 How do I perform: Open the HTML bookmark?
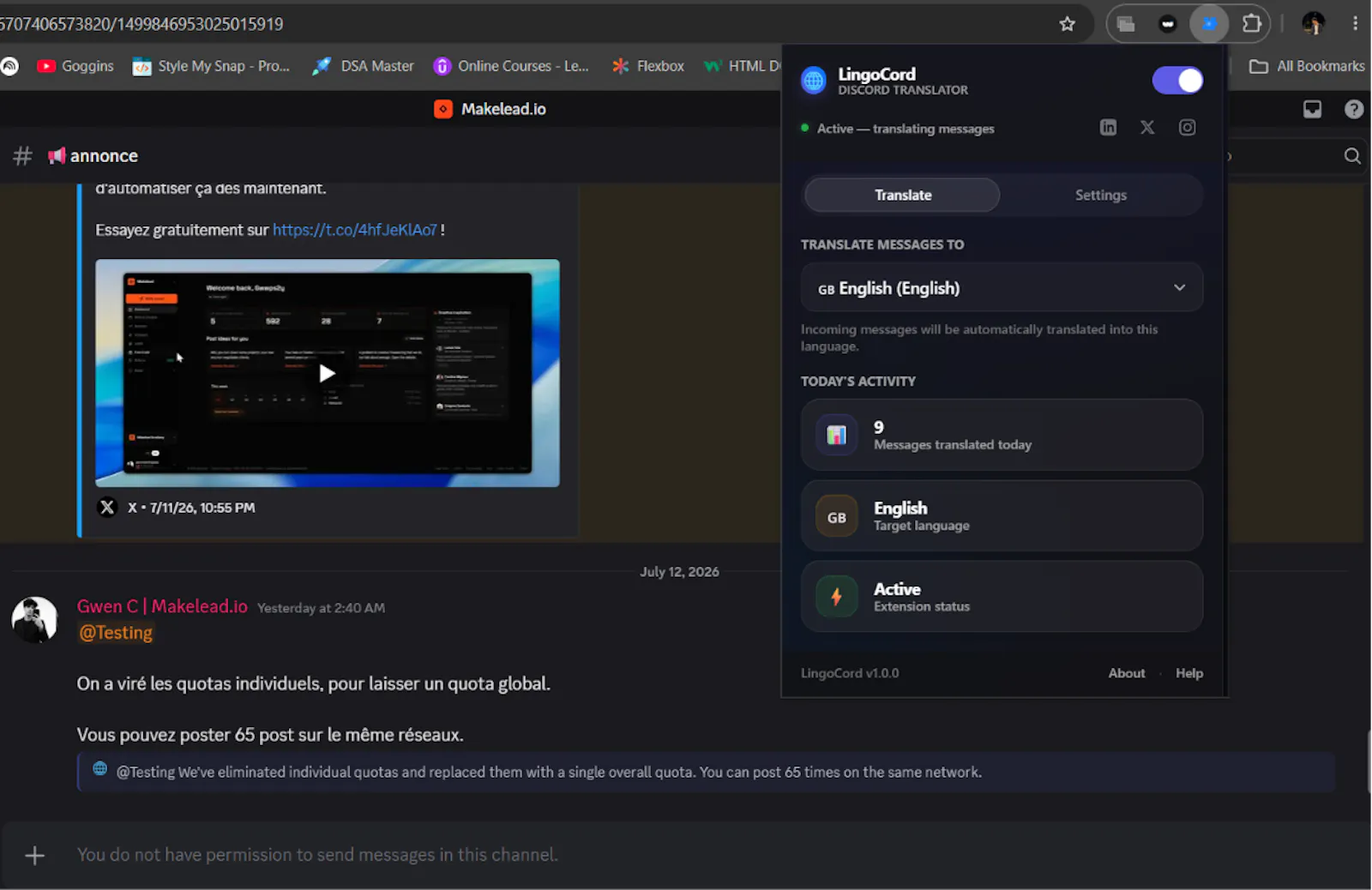(741, 66)
